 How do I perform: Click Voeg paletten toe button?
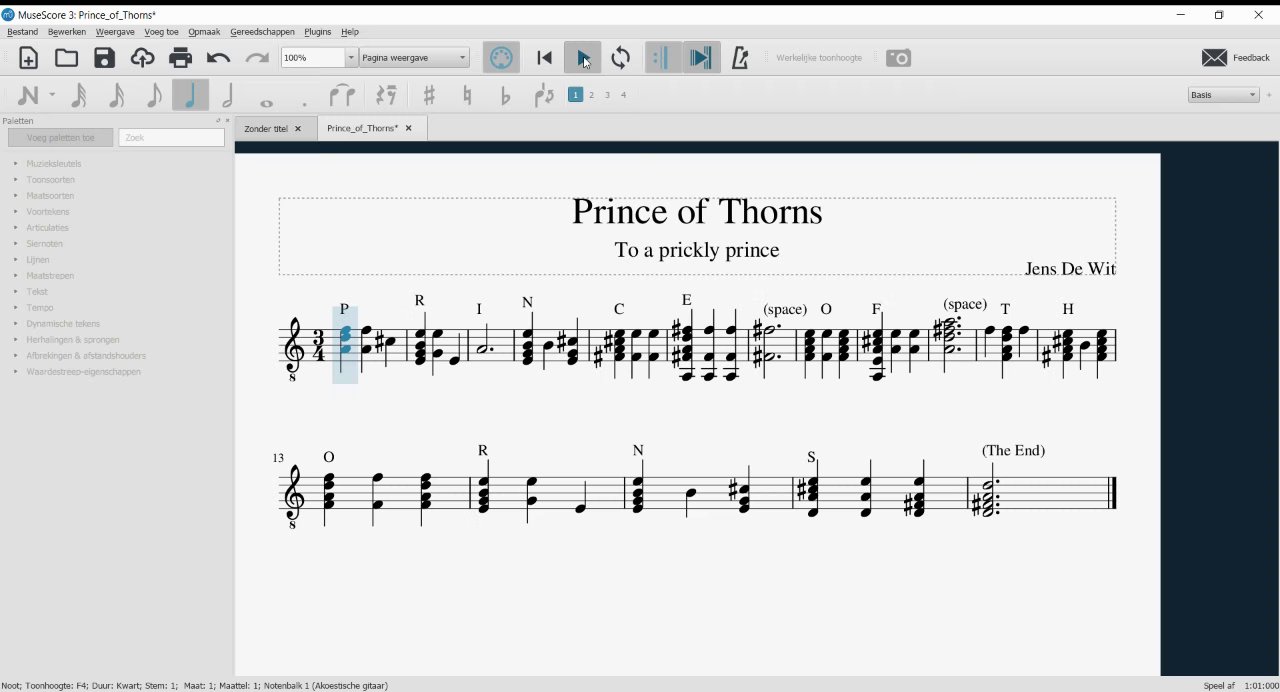tap(60, 138)
